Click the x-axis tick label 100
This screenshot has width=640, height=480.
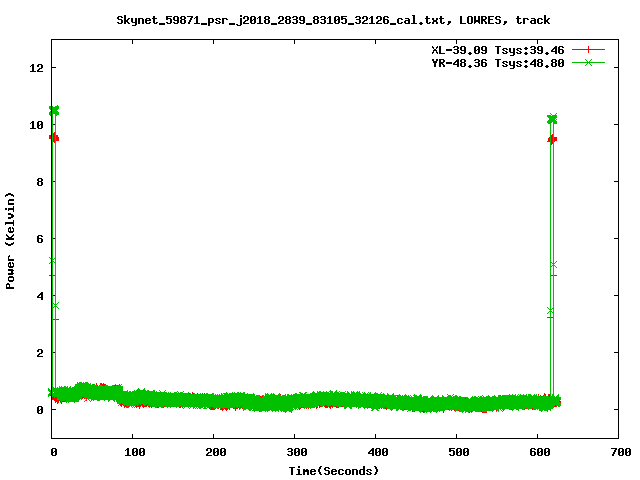(134, 452)
